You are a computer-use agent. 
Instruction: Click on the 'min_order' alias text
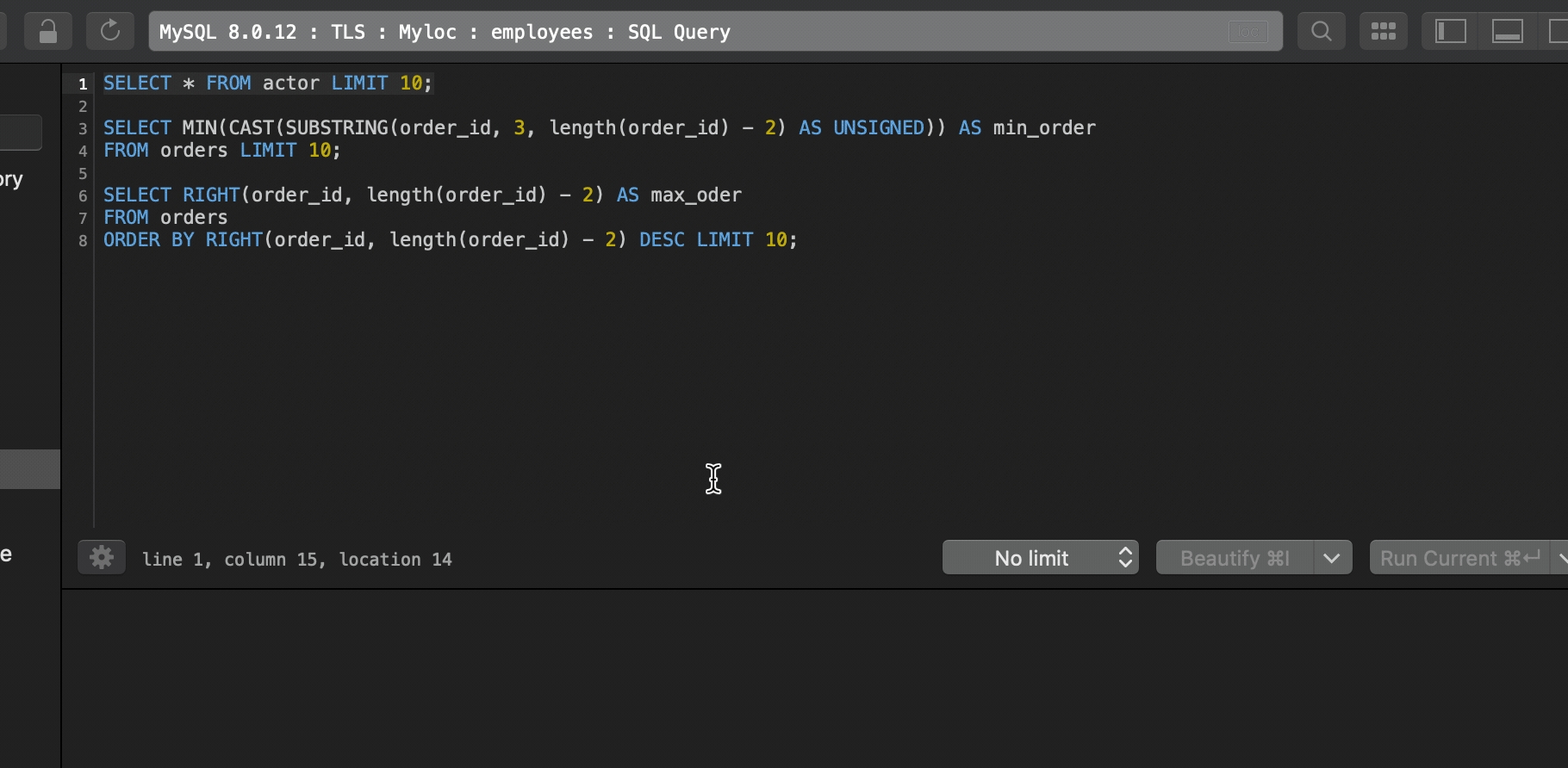coord(1043,128)
